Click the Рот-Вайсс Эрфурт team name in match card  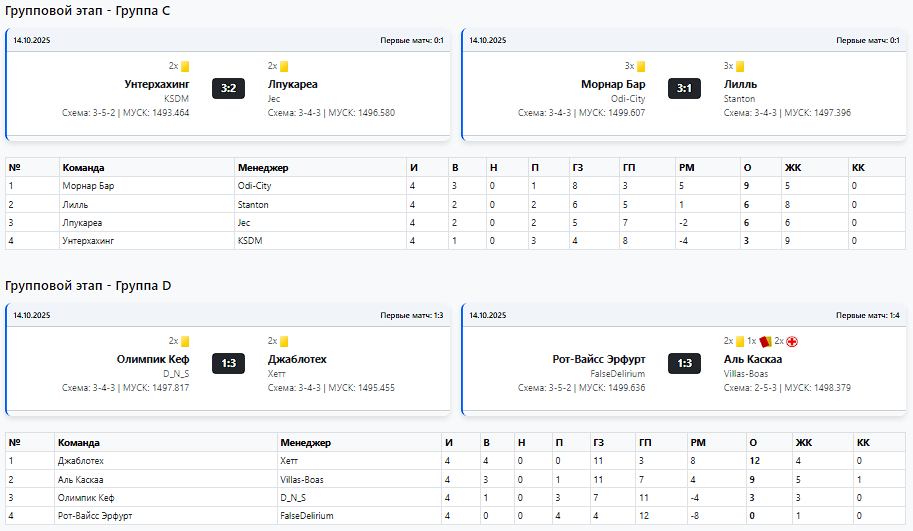click(x=599, y=359)
